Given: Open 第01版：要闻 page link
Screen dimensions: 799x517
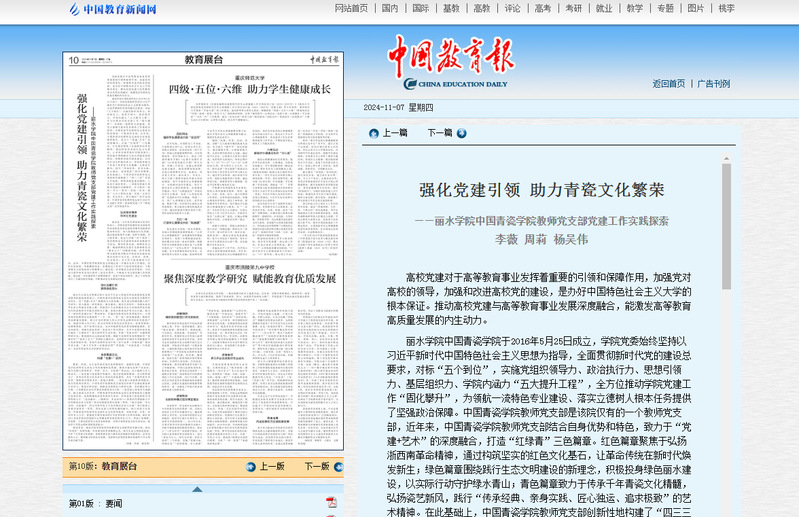Looking at the screenshot, I should [95, 504].
